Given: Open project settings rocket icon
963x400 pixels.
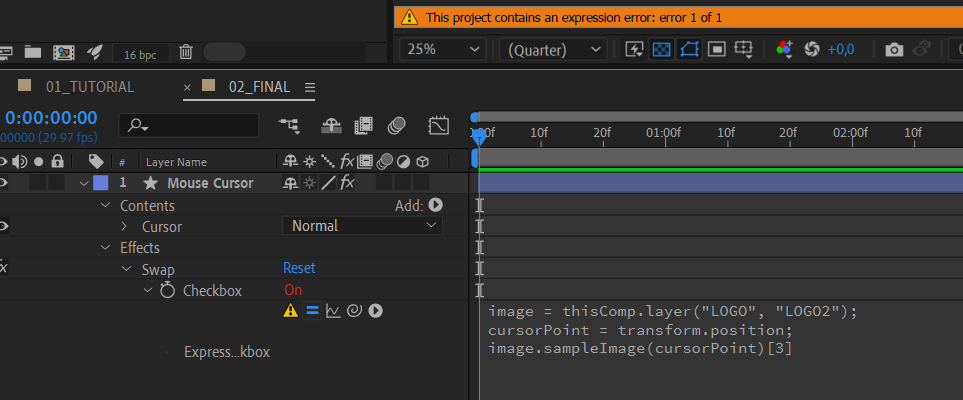Looking at the screenshot, I should (94, 52).
